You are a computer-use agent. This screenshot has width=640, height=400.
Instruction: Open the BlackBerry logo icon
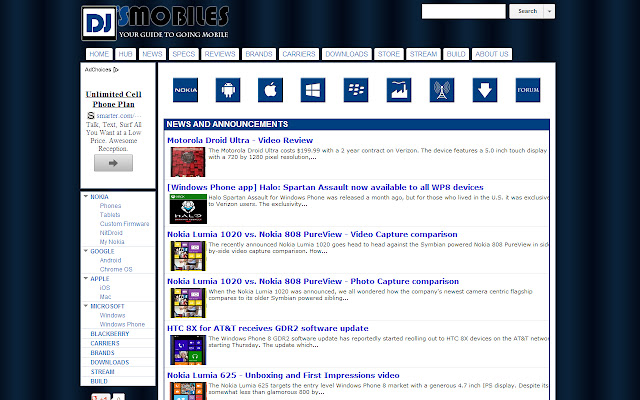(356, 90)
